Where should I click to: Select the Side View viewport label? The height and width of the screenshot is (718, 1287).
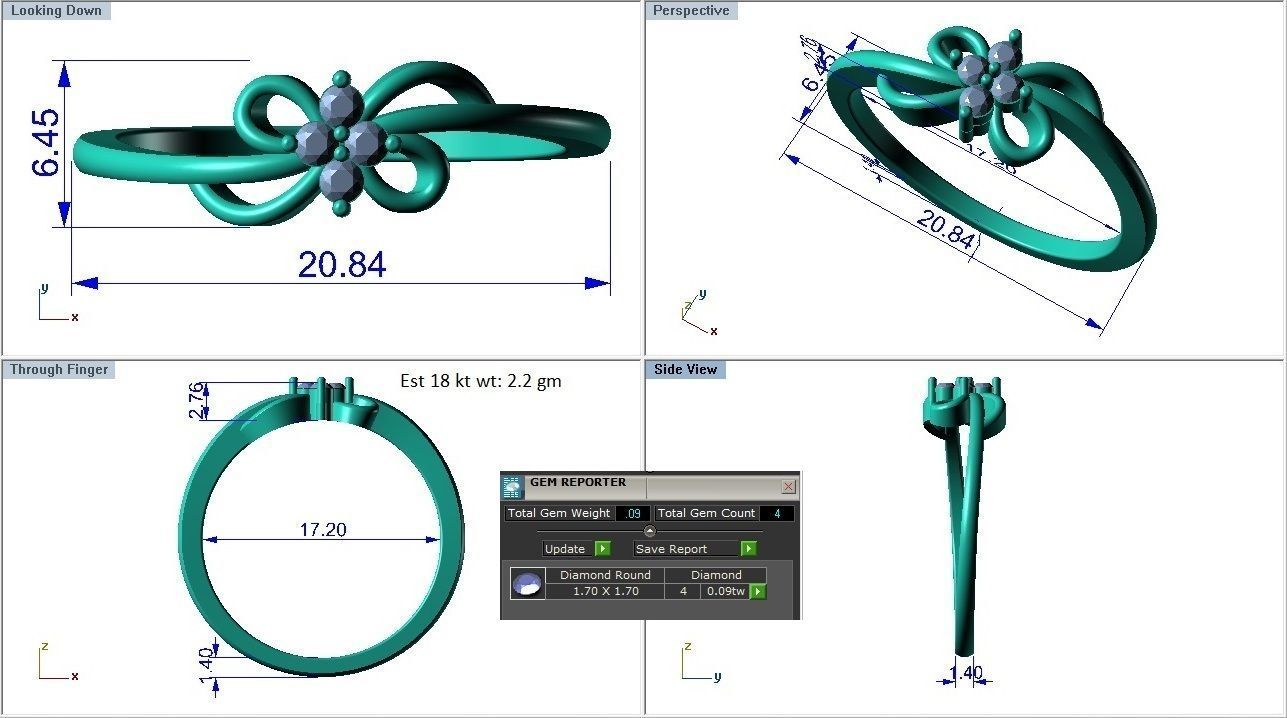pyautogui.click(x=685, y=369)
